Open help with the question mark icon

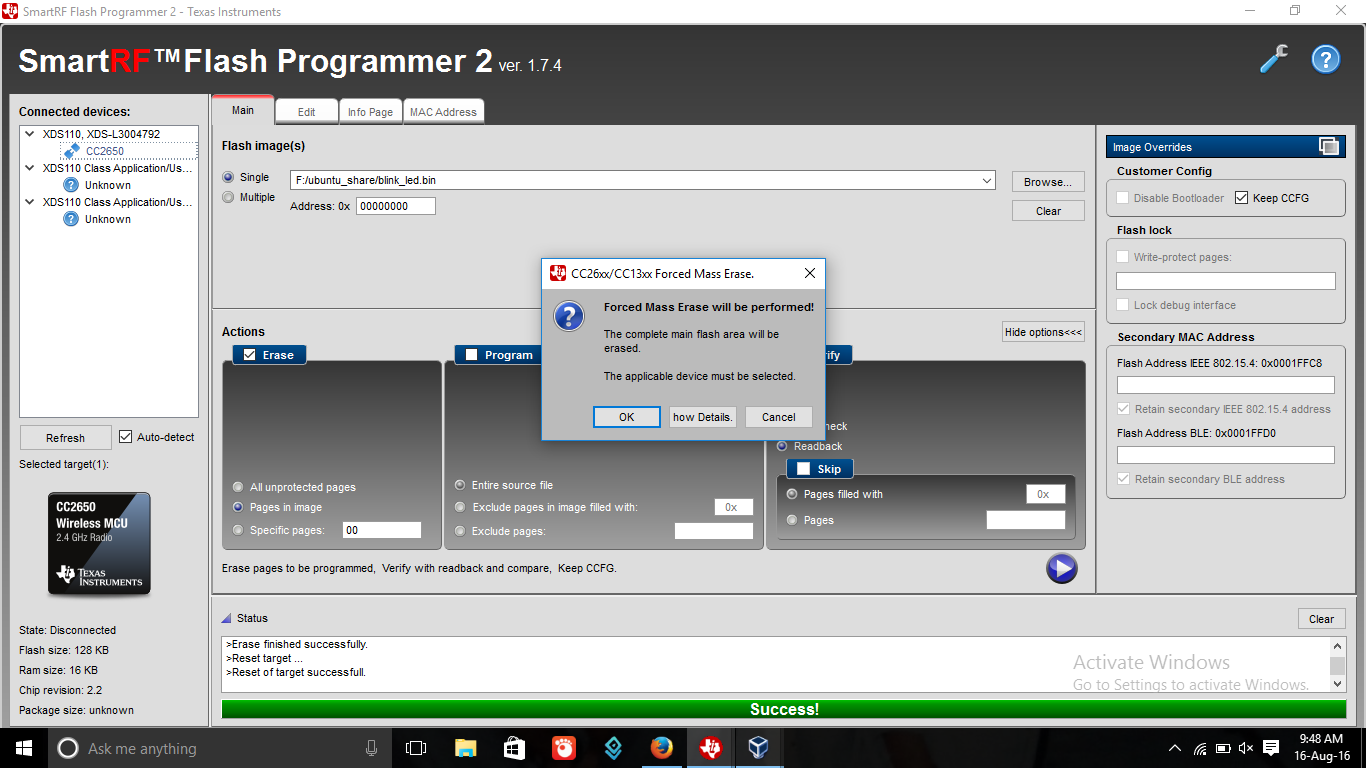pos(1325,60)
